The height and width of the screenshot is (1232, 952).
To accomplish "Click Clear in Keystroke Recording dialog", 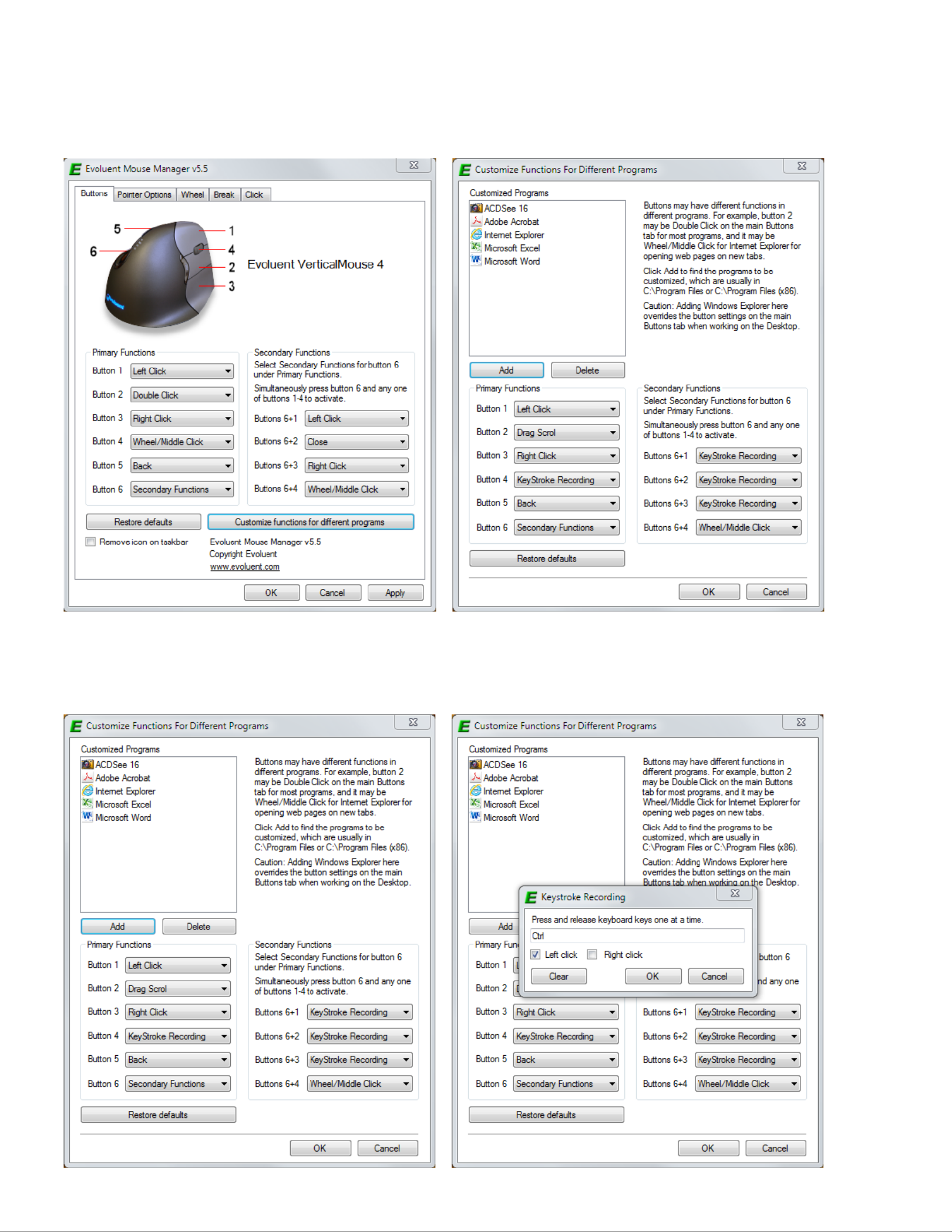I will point(559,976).
